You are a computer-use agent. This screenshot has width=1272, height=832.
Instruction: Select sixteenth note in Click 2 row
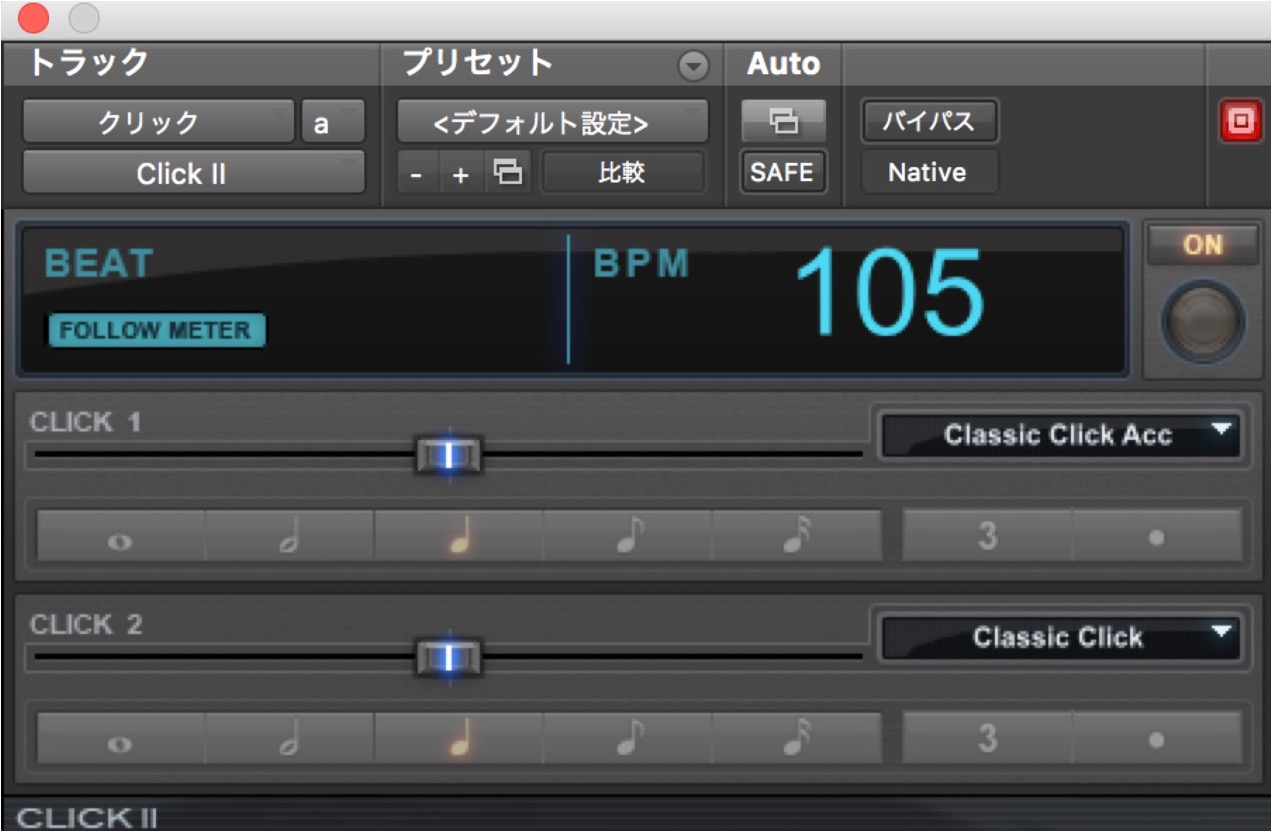coord(797,741)
